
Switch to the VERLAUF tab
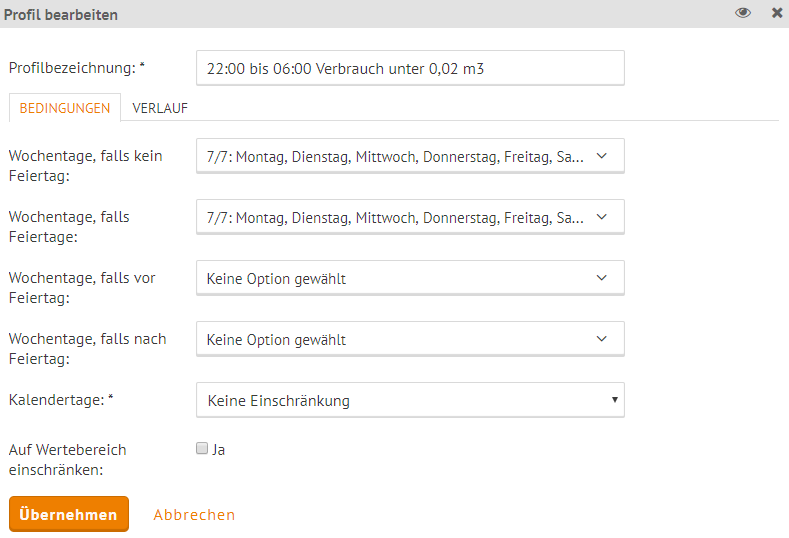click(160, 108)
